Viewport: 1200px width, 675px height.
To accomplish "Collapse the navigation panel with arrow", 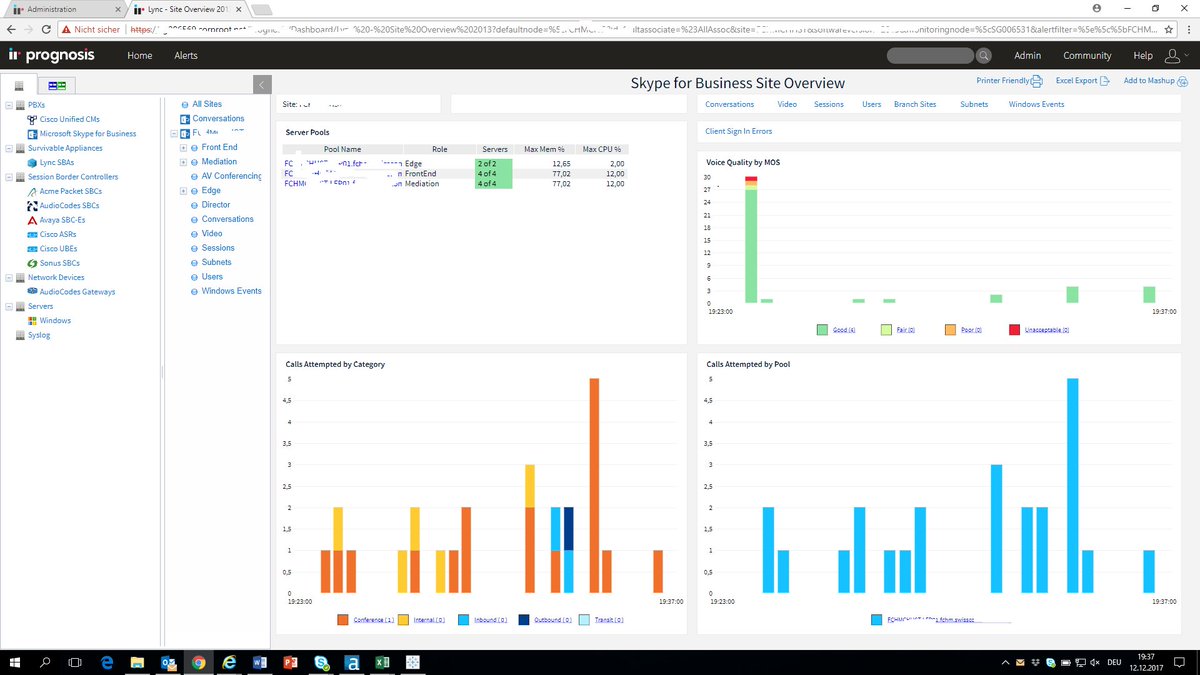I will [261, 85].
